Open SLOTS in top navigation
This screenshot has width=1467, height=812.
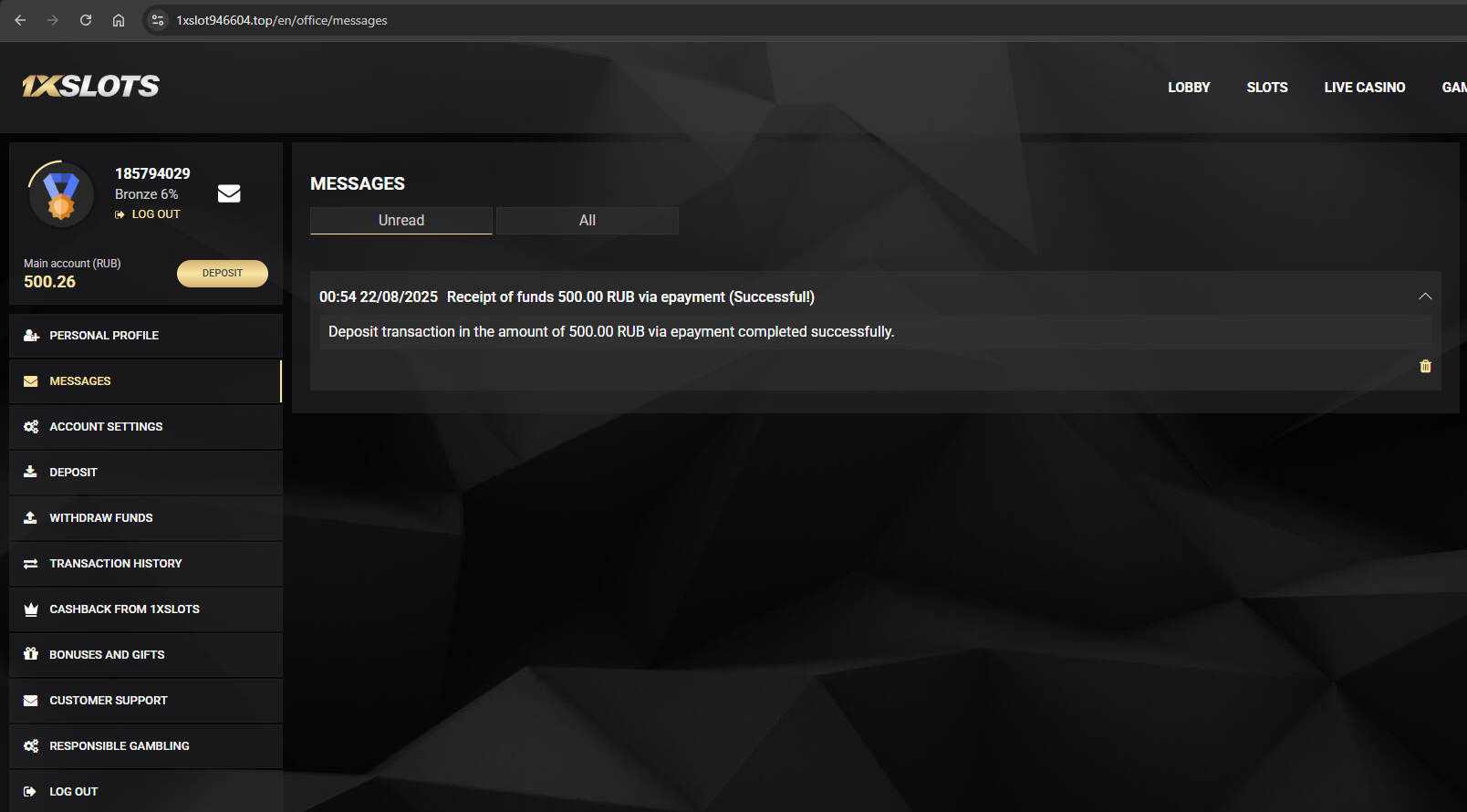pyautogui.click(x=1267, y=88)
